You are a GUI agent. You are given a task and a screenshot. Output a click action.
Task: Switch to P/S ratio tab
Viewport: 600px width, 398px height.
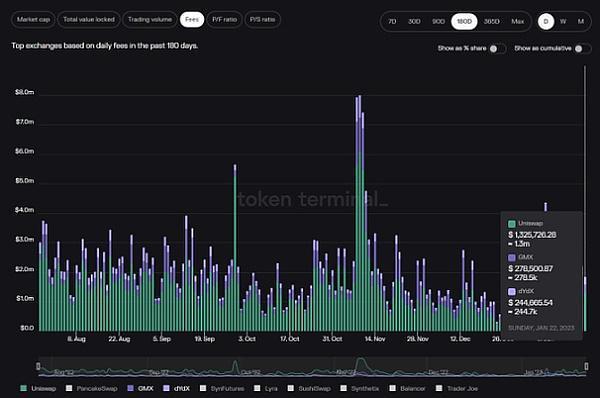[x=262, y=20]
